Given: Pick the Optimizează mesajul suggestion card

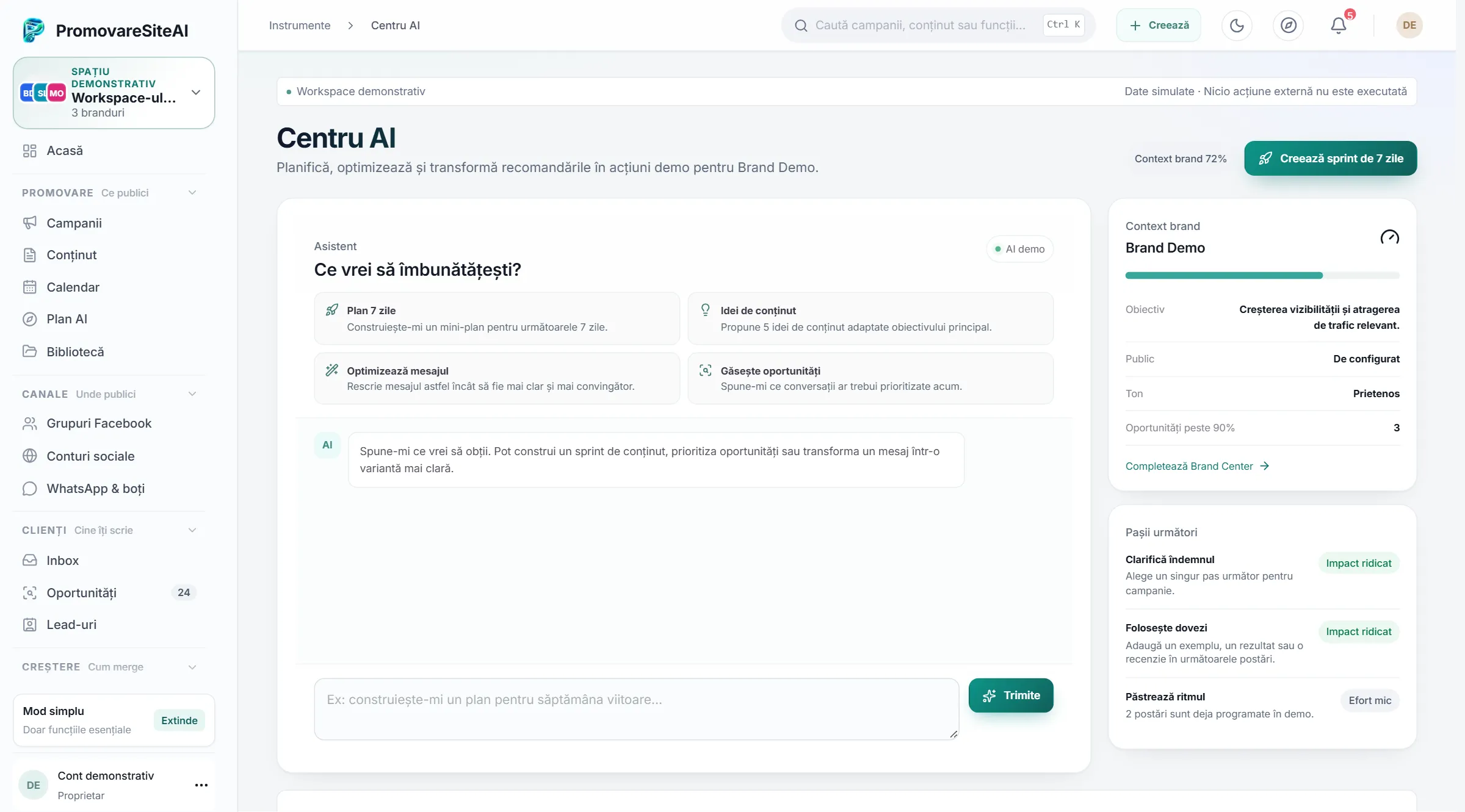Looking at the screenshot, I should point(497,378).
